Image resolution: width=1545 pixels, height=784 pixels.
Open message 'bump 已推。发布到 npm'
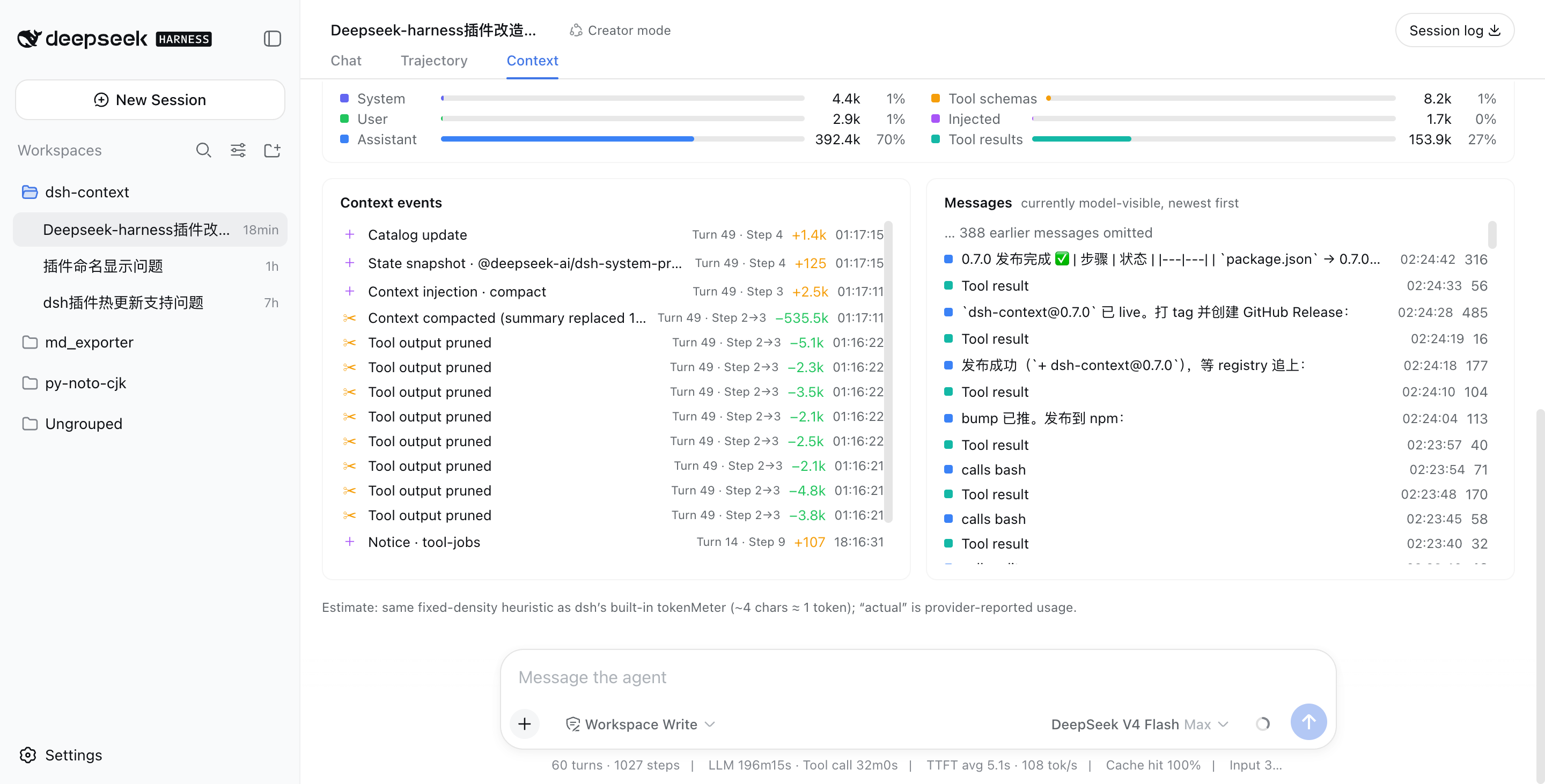click(x=1216, y=418)
